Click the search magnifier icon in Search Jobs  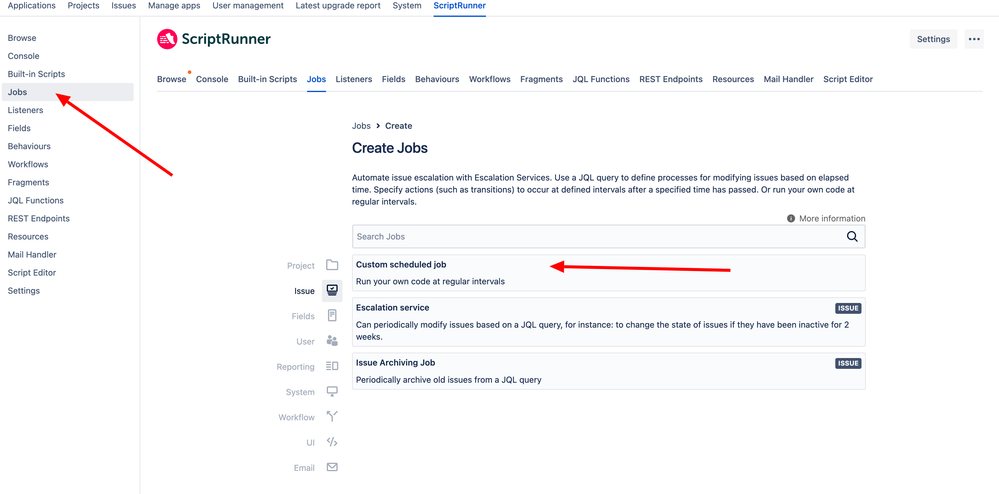(852, 236)
